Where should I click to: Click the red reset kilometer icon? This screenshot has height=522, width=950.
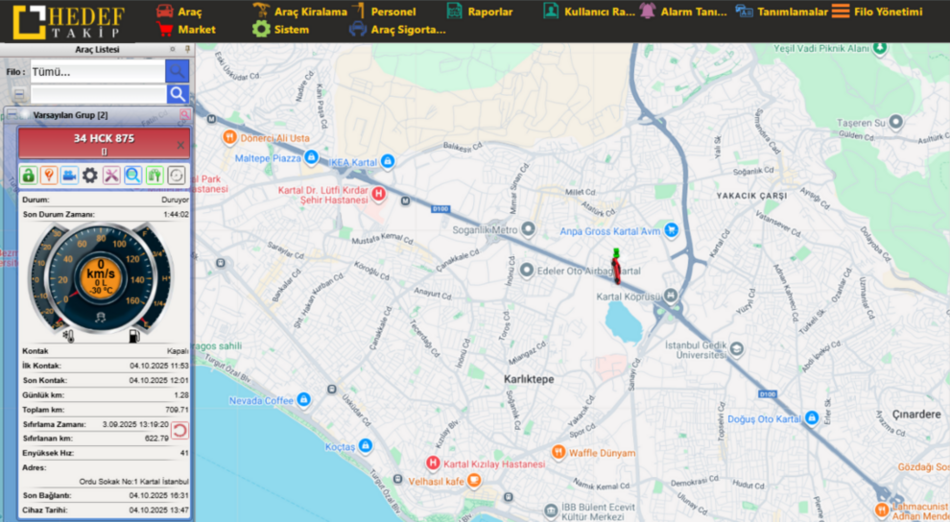180,430
